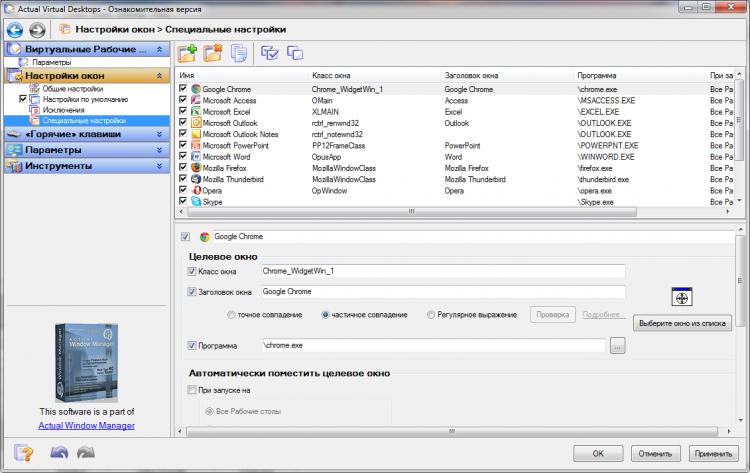The height and width of the screenshot is (473, 750).
Task: Click the overlapping windows toolbar icon
Action: click(x=295, y=53)
